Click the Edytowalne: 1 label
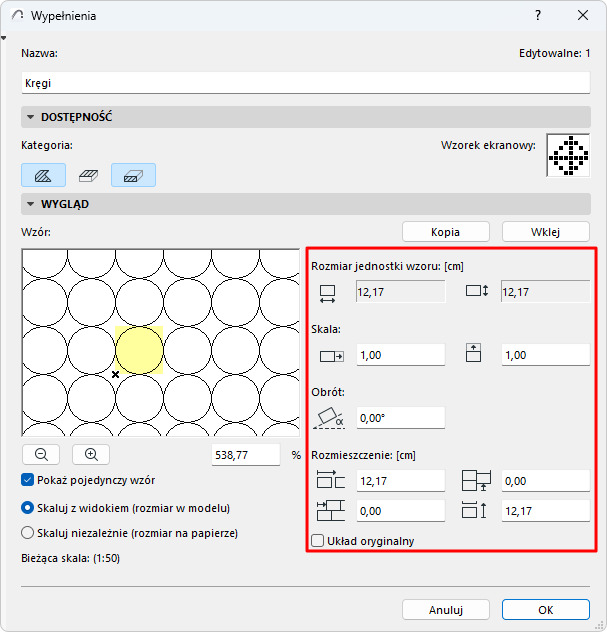 (x=555, y=53)
